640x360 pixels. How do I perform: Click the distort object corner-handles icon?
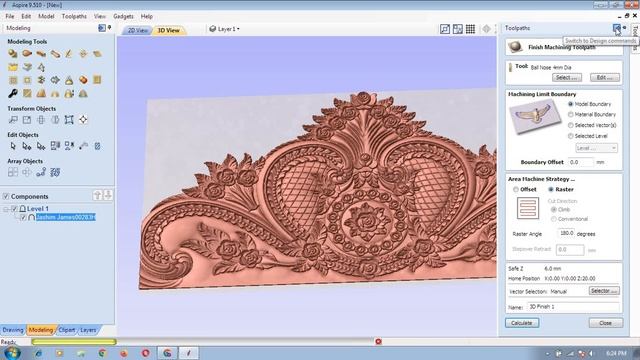(x=69, y=120)
